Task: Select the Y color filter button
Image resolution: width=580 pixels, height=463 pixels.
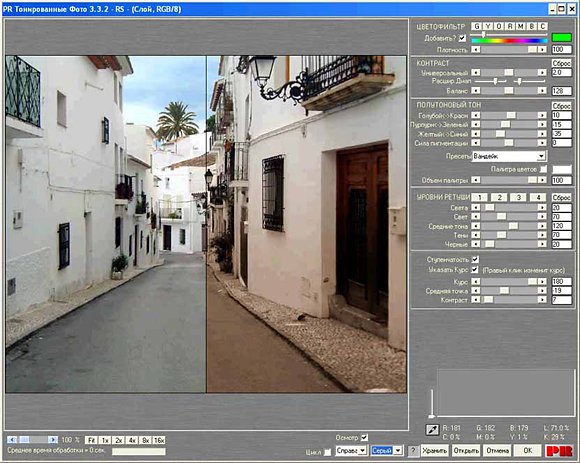Action: (x=488, y=26)
